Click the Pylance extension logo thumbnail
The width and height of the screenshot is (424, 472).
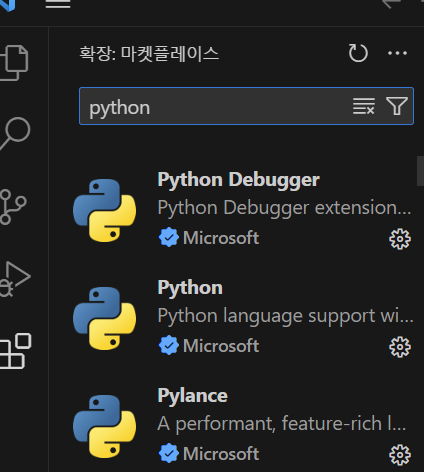pos(105,426)
